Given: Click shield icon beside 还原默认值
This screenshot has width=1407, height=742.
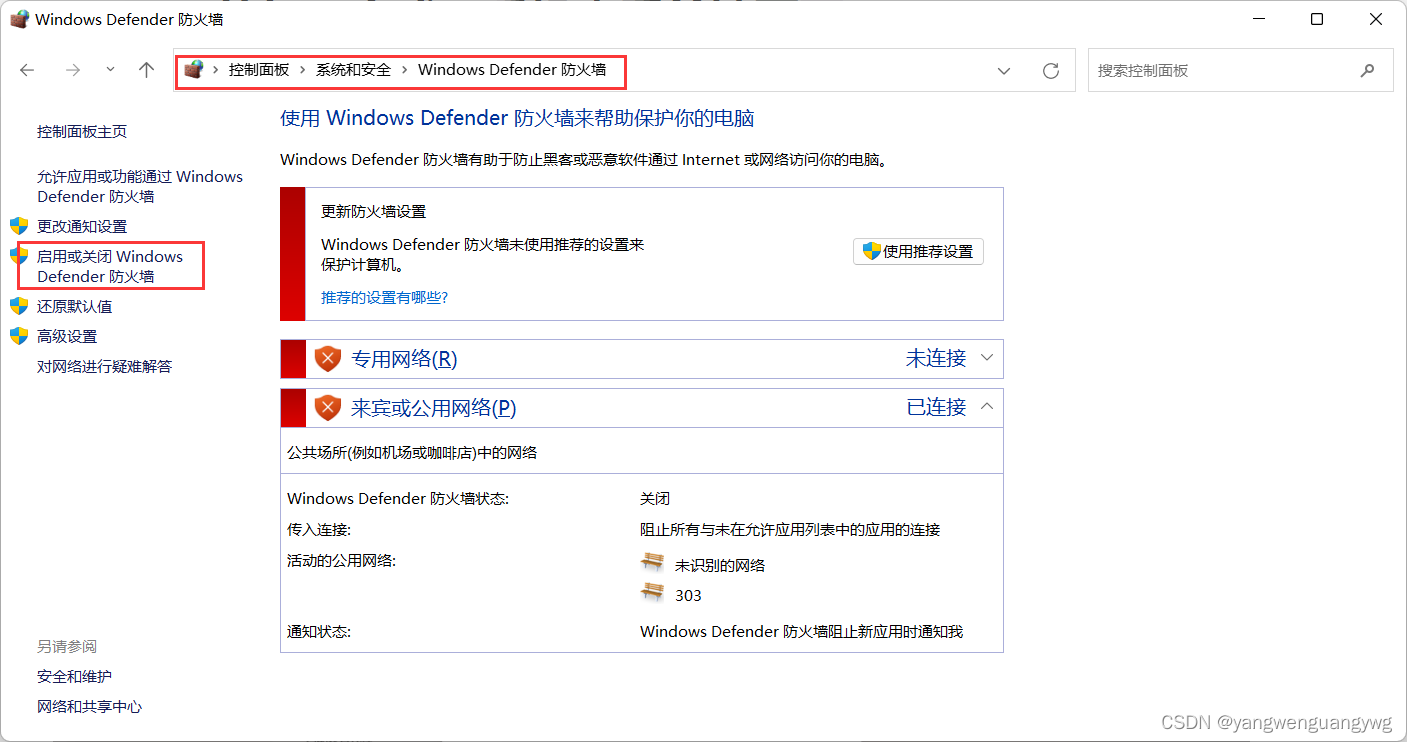Looking at the screenshot, I should coord(19,306).
